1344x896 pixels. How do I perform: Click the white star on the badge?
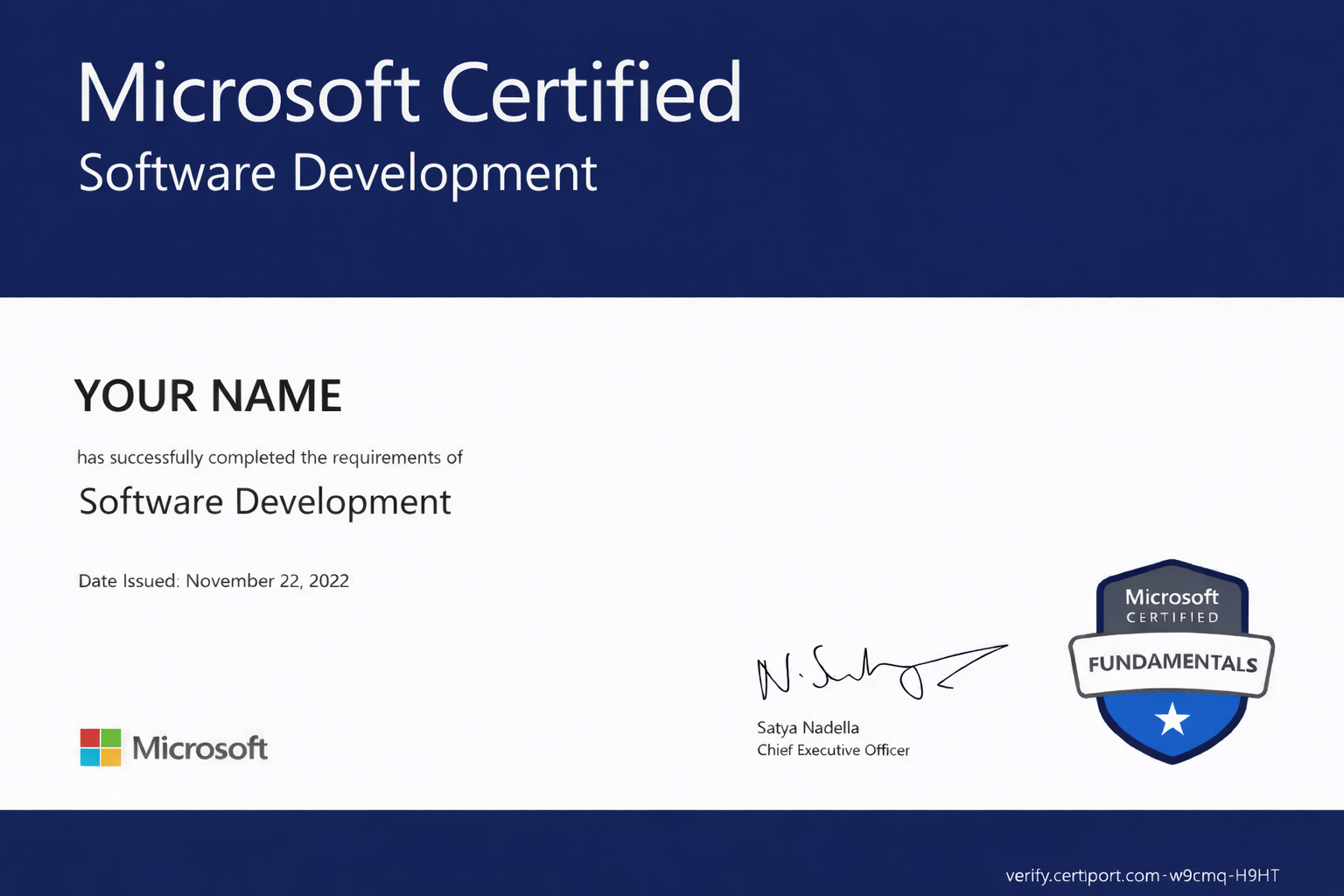[1172, 720]
